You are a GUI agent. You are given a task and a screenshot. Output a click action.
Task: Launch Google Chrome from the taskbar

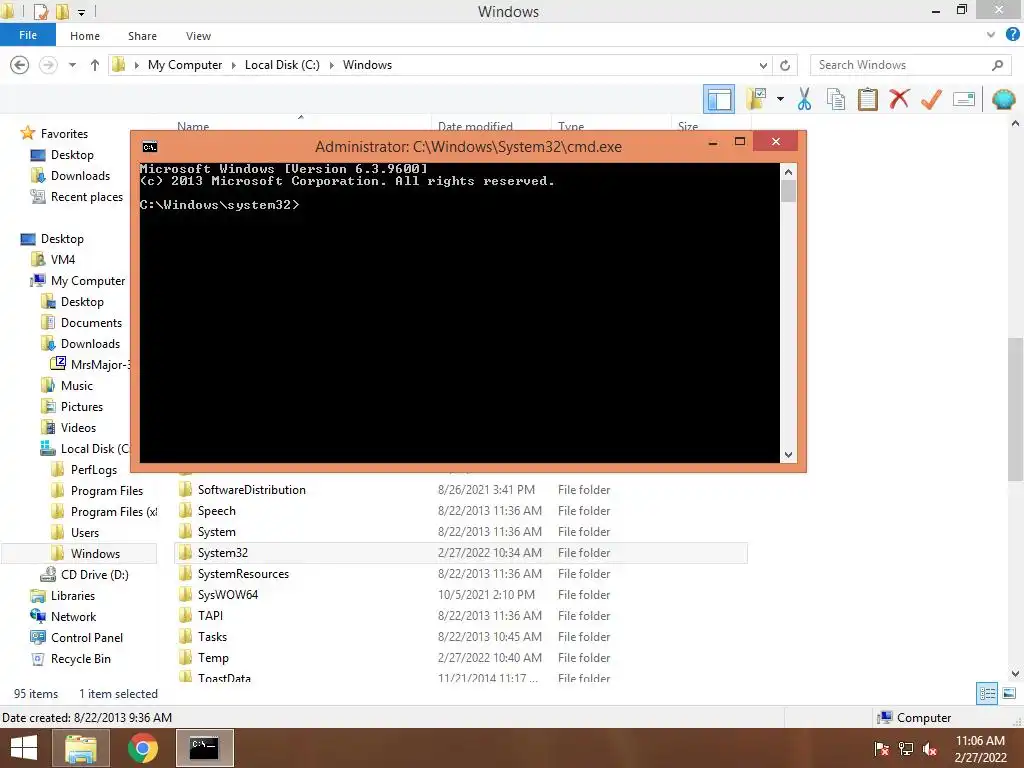pyautogui.click(x=142, y=748)
